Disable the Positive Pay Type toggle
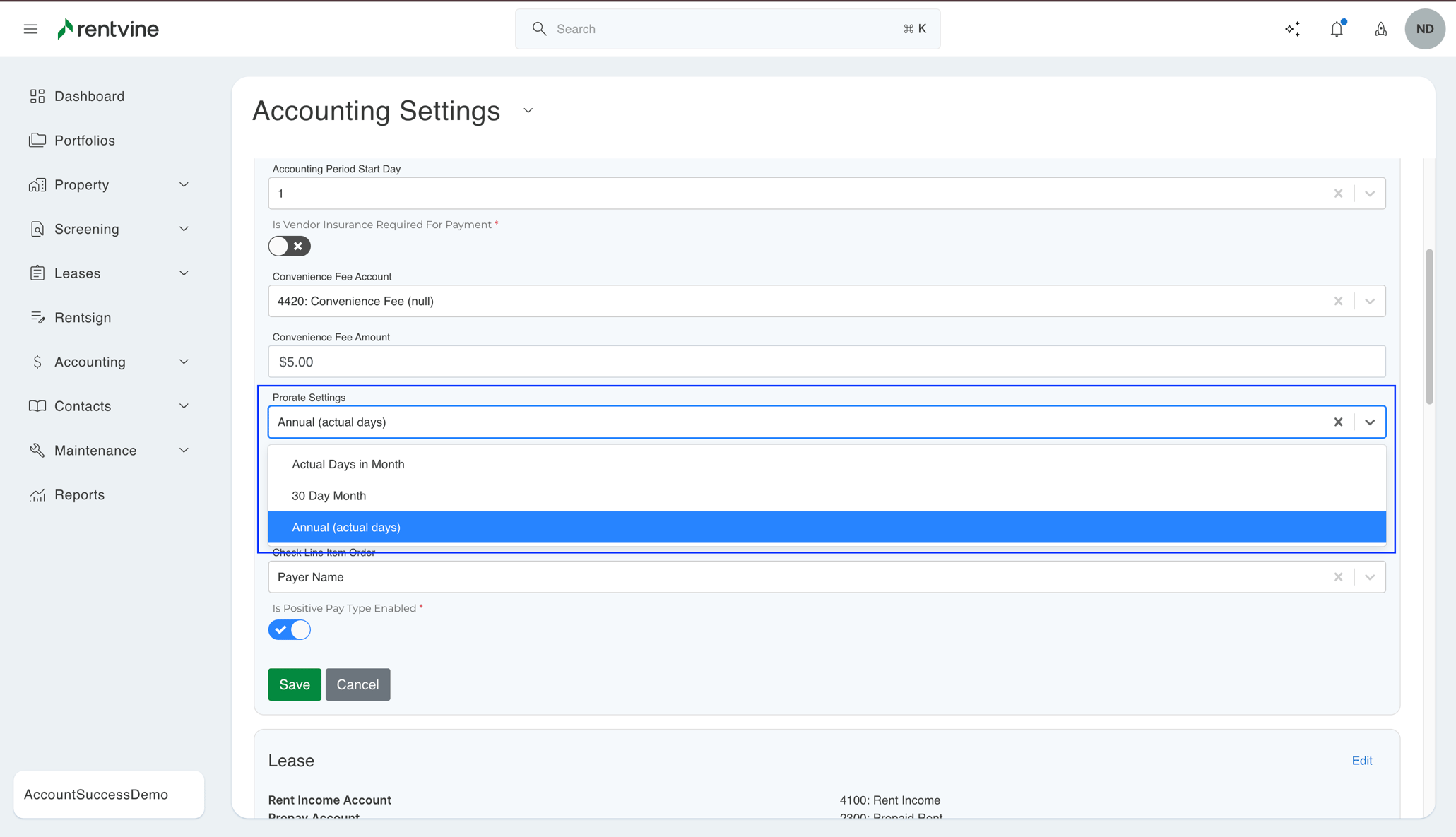Image resolution: width=1456 pixels, height=837 pixels. 289,630
